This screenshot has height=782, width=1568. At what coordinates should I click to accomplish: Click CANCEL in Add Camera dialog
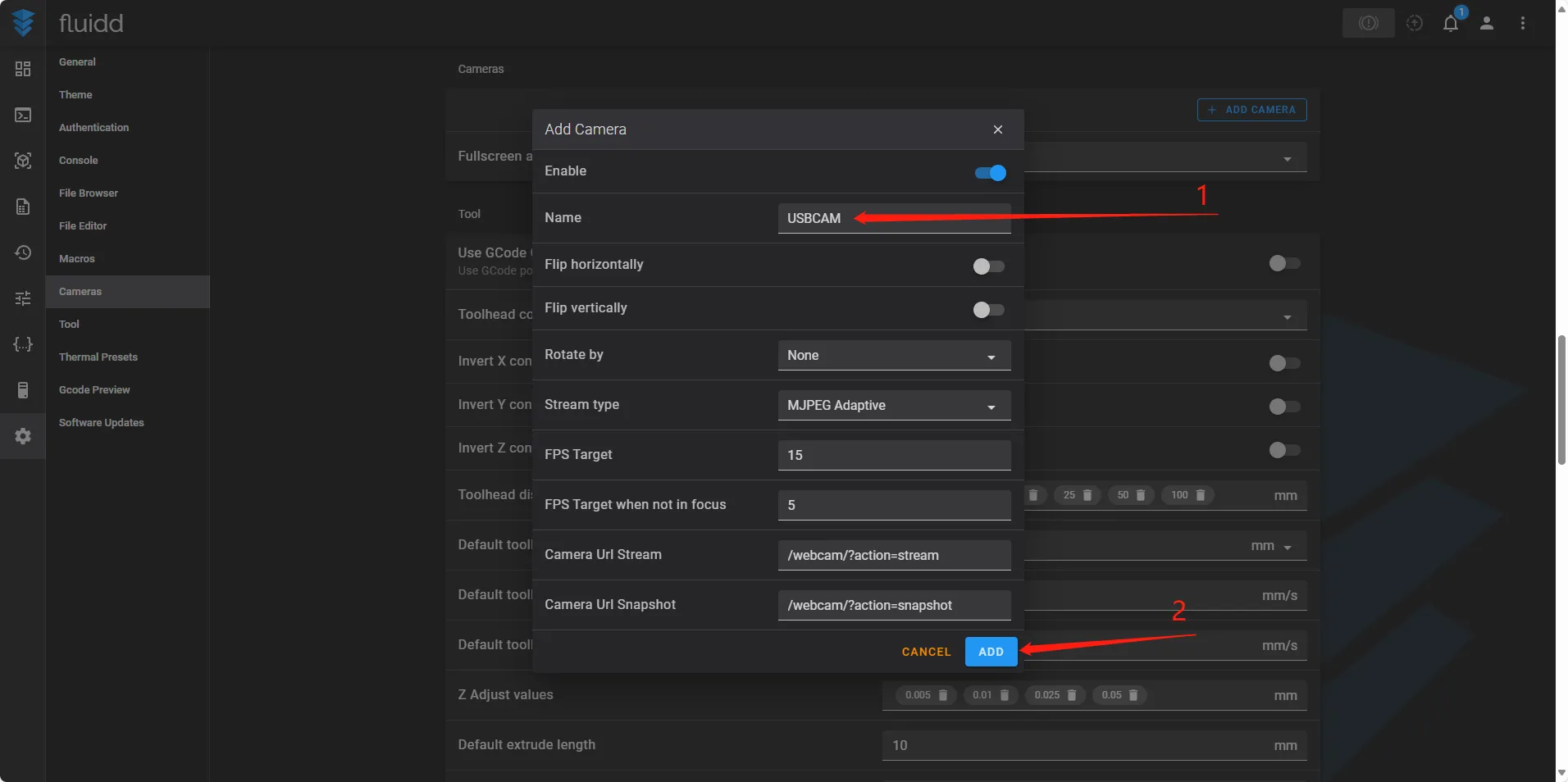coord(926,652)
